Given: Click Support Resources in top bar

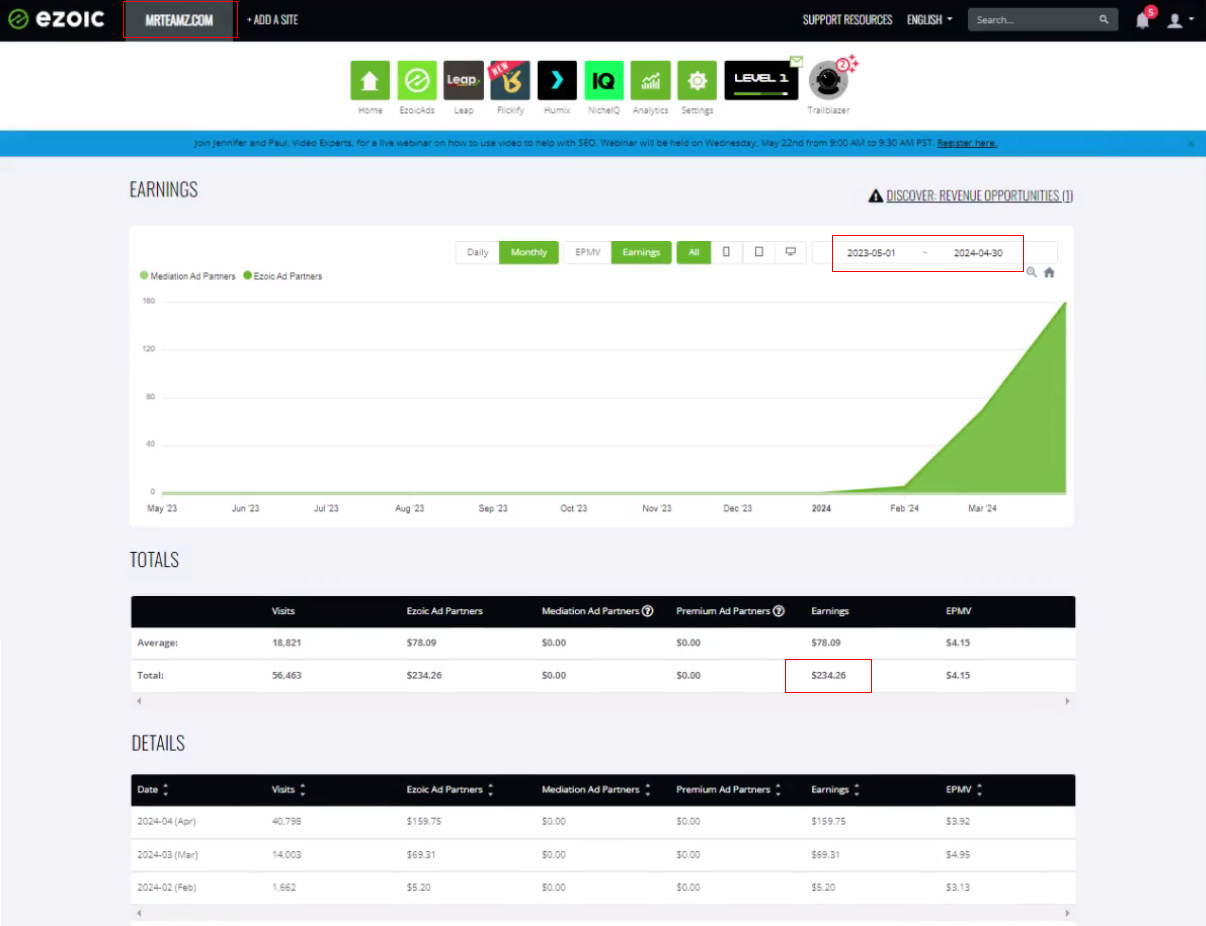Looking at the screenshot, I should (x=847, y=20).
